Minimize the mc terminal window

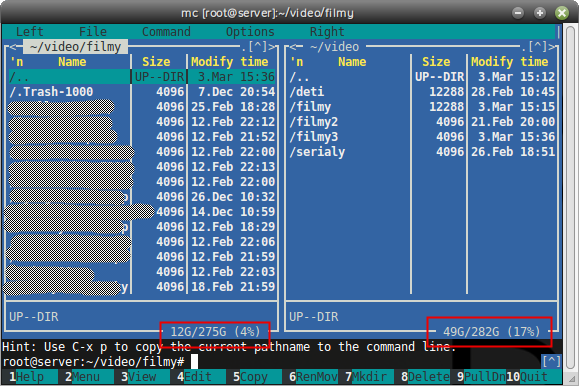click(x=518, y=13)
